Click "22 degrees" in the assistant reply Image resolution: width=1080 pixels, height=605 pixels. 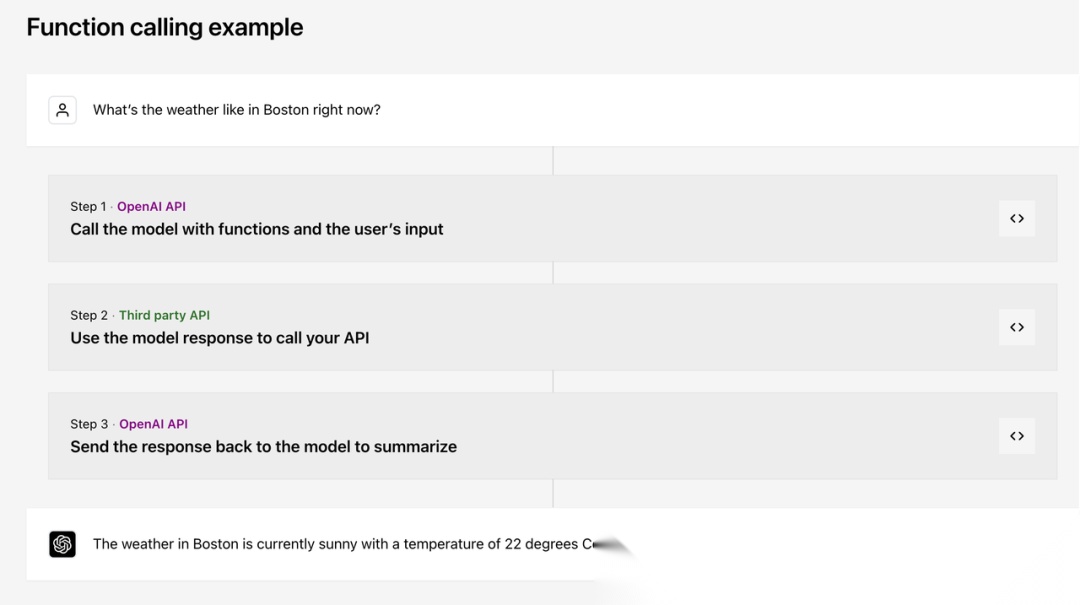(x=541, y=544)
